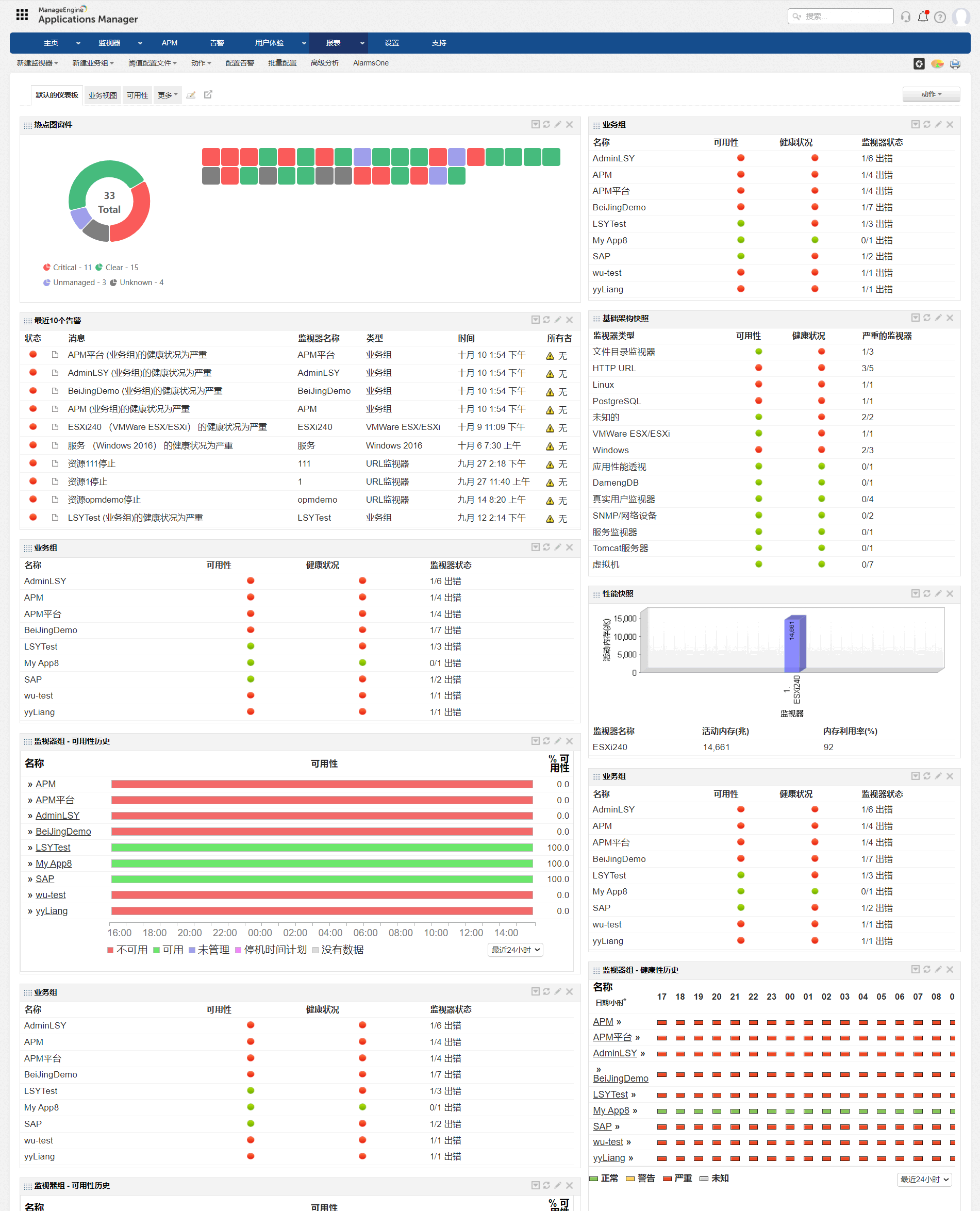Change 最近24小时 in availability history
Viewport: 980px width, 1211px height.
click(516, 950)
